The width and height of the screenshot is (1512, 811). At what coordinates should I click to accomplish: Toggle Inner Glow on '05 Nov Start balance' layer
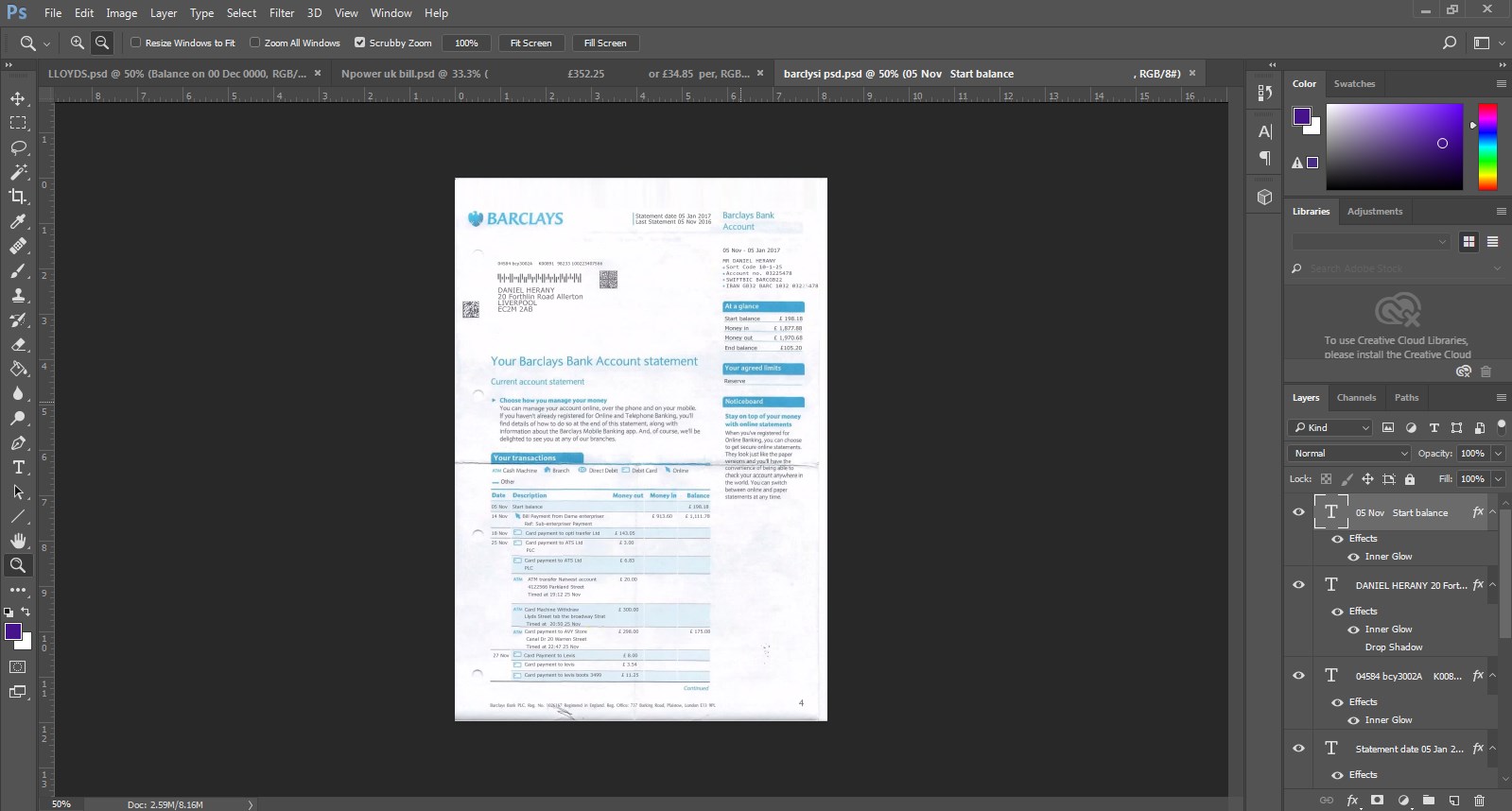tap(1353, 557)
